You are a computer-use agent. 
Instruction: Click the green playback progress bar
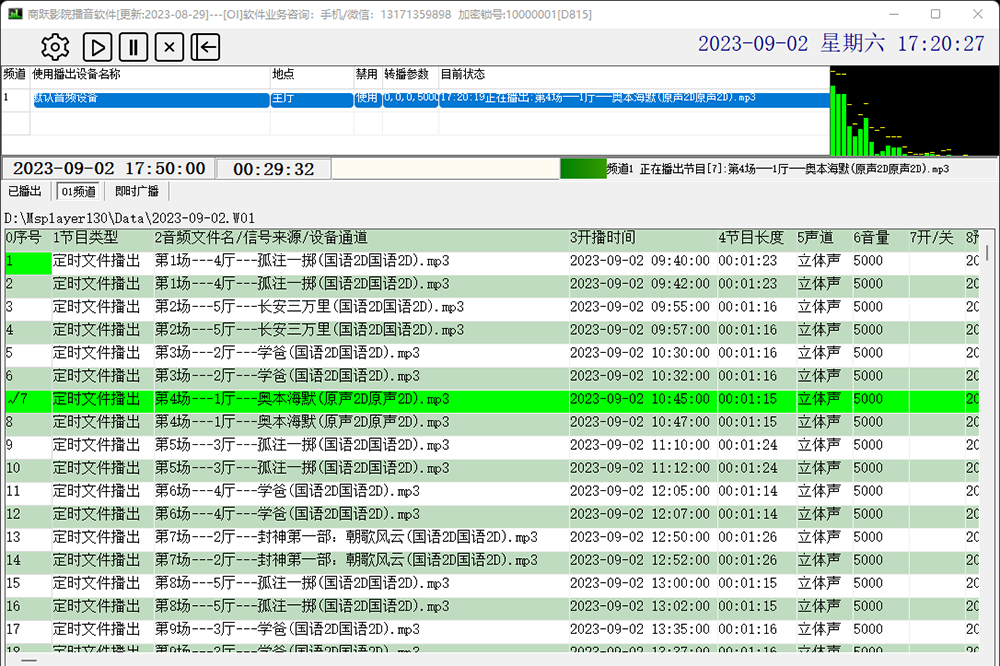(x=583, y=168)
